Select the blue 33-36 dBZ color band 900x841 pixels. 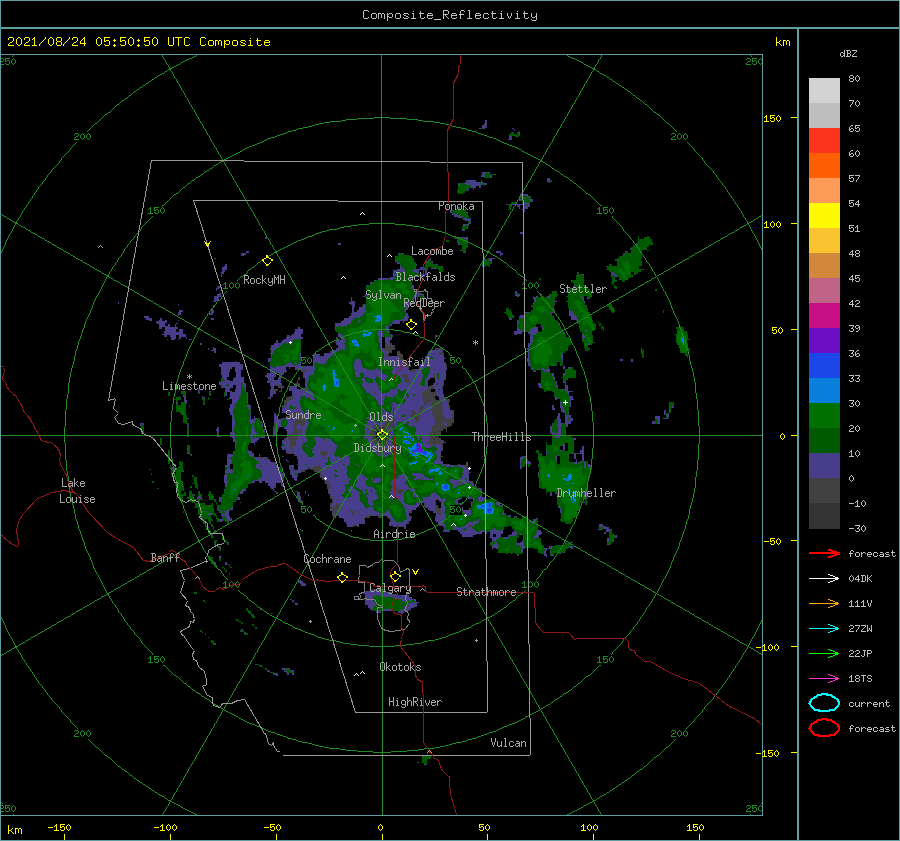point(824,366)
